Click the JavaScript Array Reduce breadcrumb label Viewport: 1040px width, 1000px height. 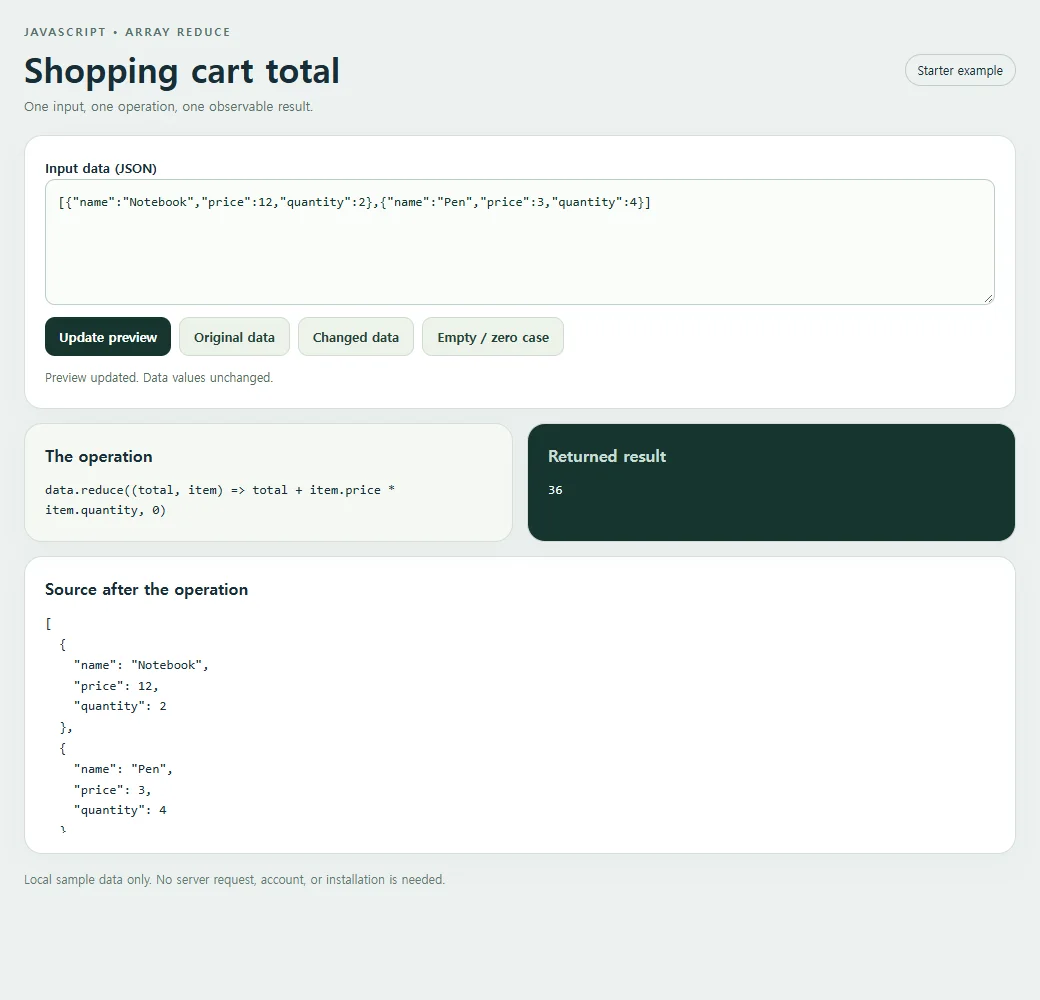tap(127, 32)
